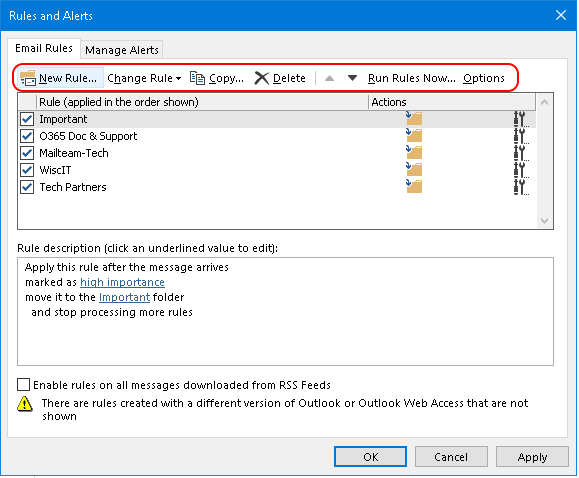Click the New Rule envelope icon
The width and height of the screenshot is (579, 478).
pyautogui.click(x=28, y=78)
